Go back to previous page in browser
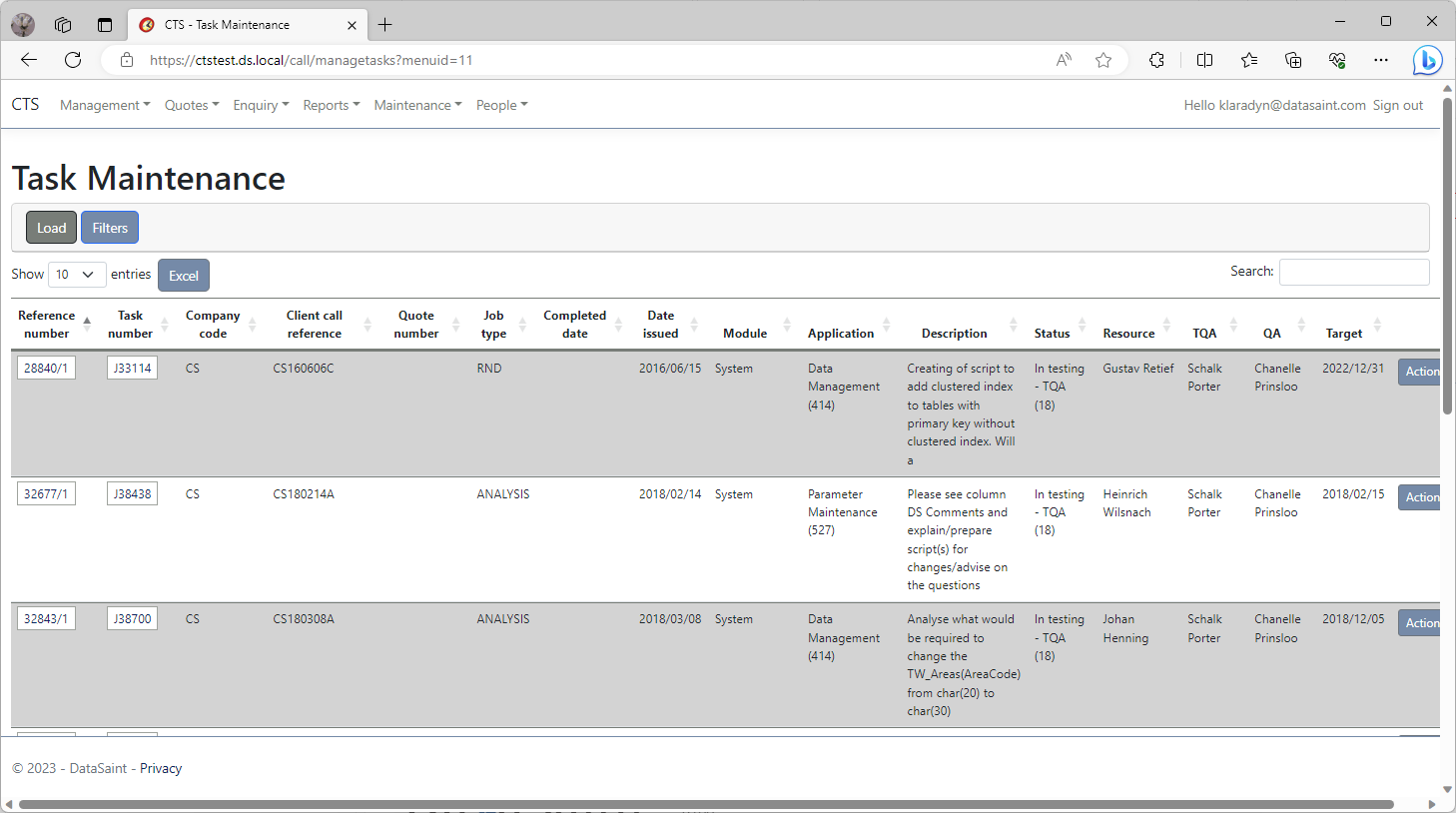This screenshot has width=1456, height=813. point(29,60)
